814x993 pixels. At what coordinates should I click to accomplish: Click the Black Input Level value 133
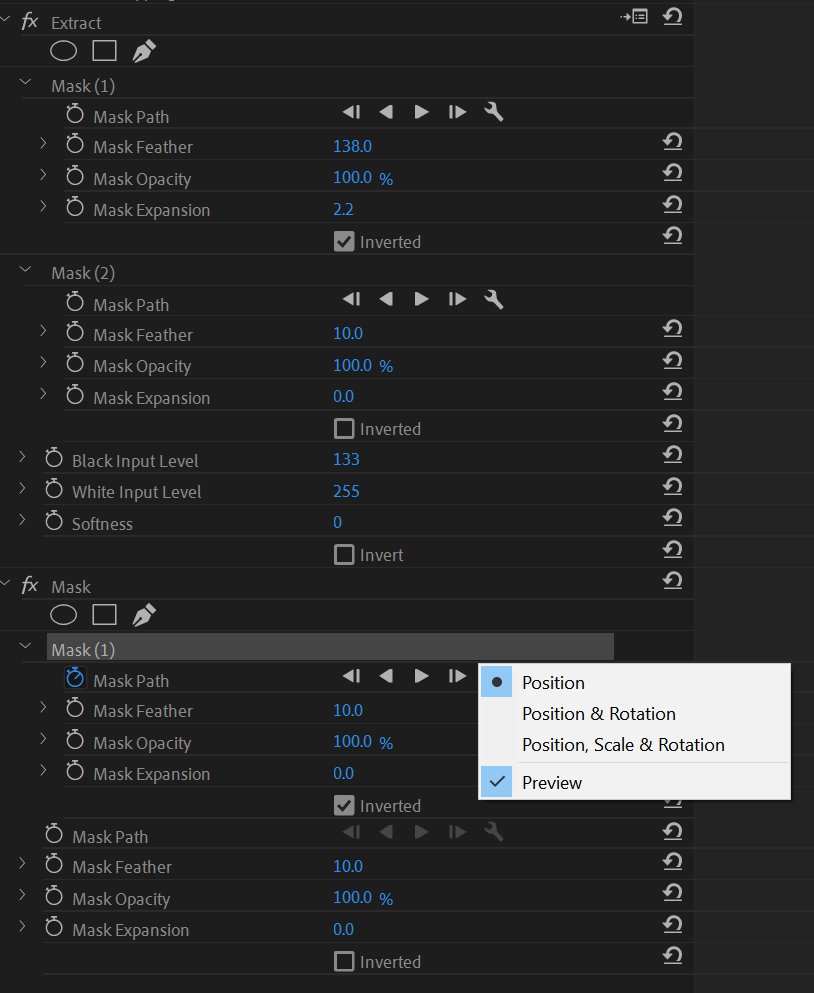tap(345, 459)
